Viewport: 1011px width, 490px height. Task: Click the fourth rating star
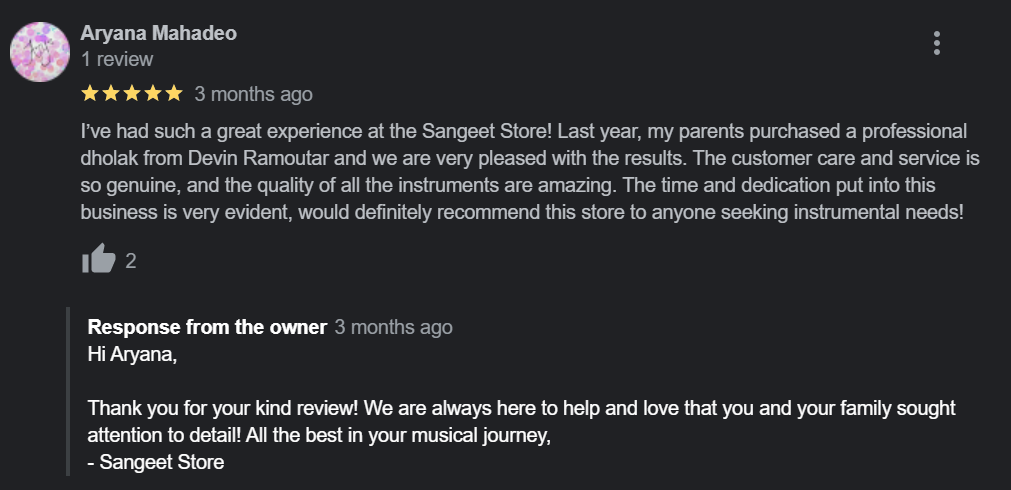pyautogui.click(x=152, y=94)
